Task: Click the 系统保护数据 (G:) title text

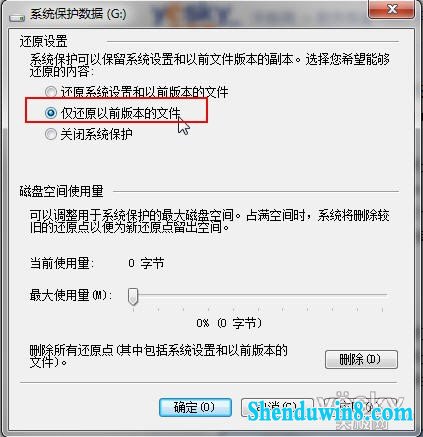Action: [x=78, y=14]
